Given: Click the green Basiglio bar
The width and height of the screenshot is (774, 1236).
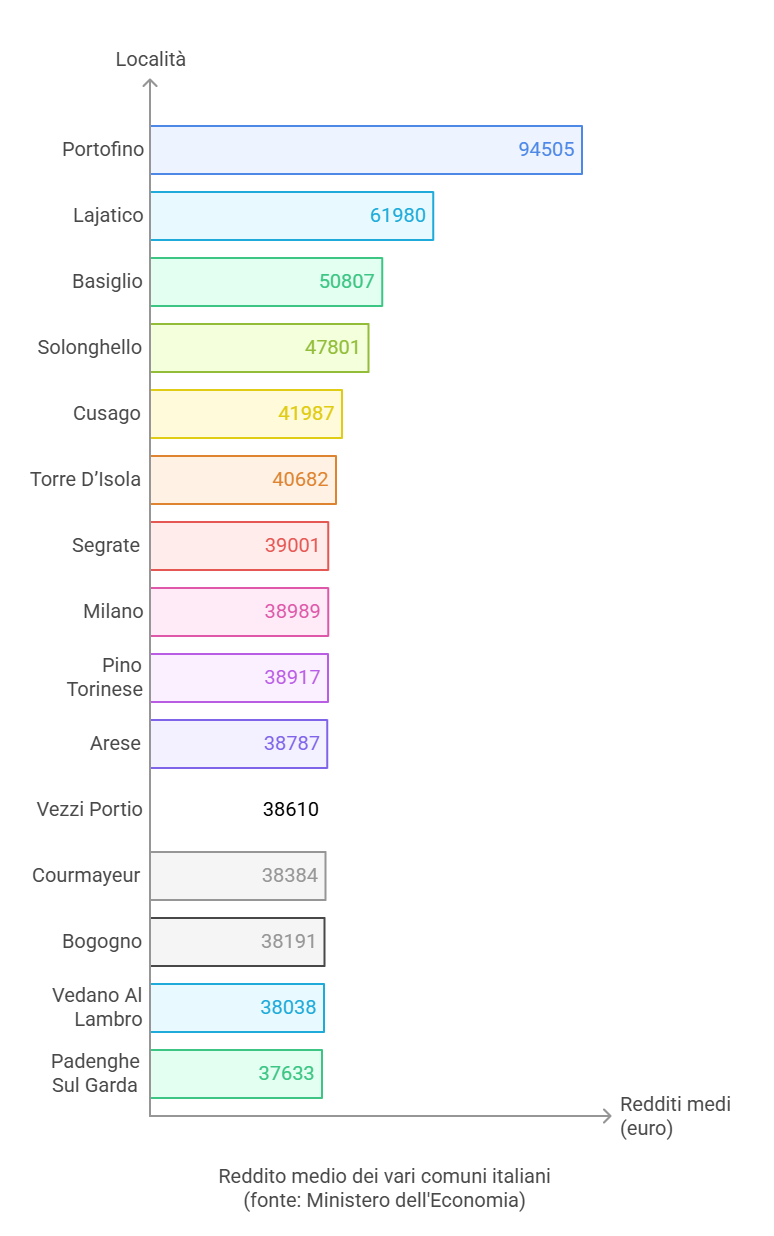Looking at the screenshot, I should [x=266, y=282].
